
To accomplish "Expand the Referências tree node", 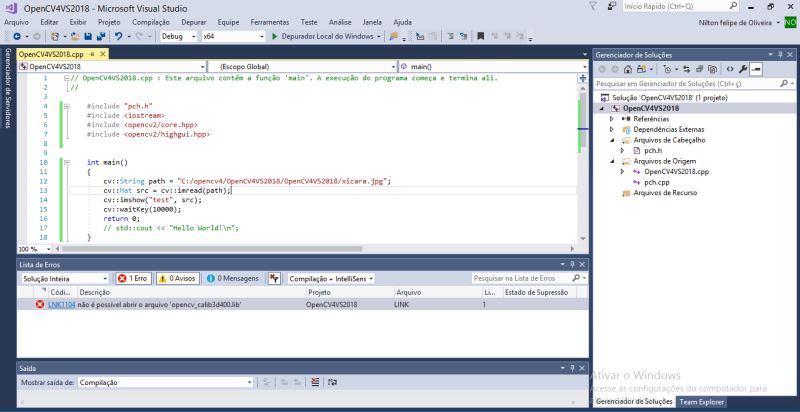I will pos(612,119).
